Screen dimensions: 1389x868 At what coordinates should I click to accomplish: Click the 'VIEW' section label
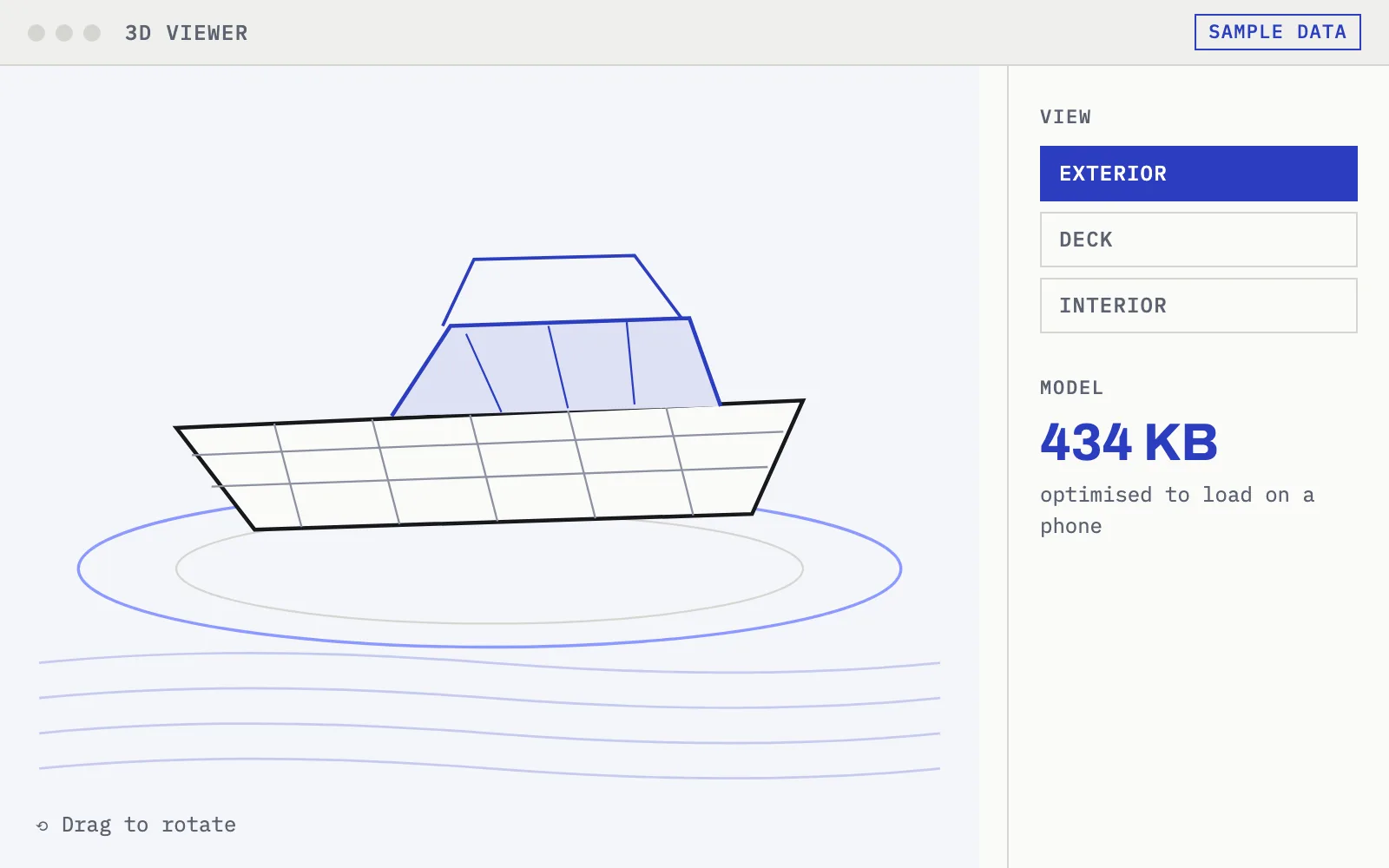click(x=1065, y=117)
